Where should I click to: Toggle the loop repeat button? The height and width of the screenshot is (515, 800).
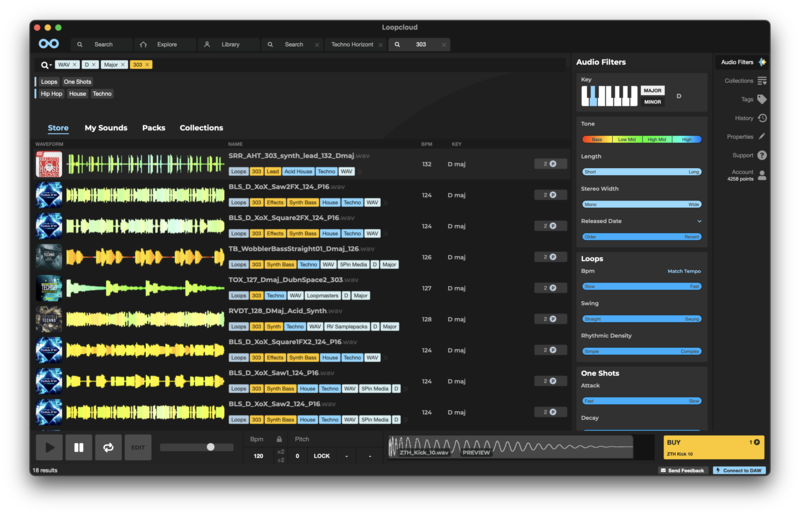tap(108, 448)
